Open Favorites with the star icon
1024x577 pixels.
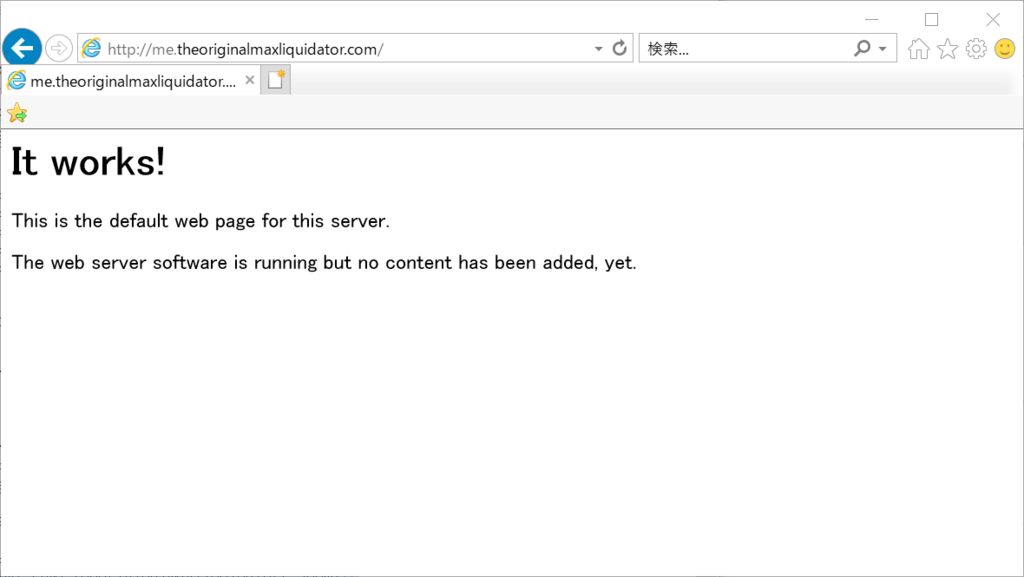948,48
